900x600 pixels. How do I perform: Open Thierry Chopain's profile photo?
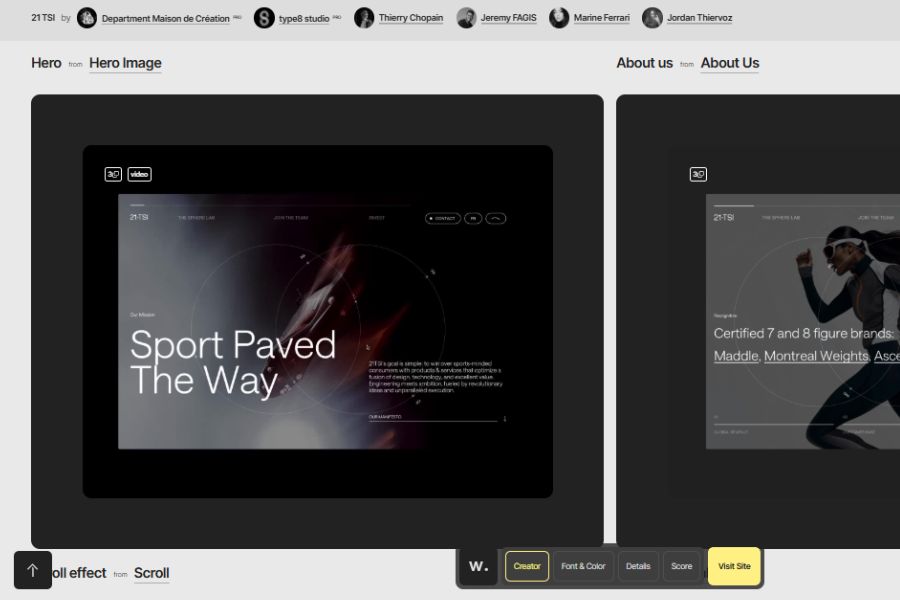(364, 18)
